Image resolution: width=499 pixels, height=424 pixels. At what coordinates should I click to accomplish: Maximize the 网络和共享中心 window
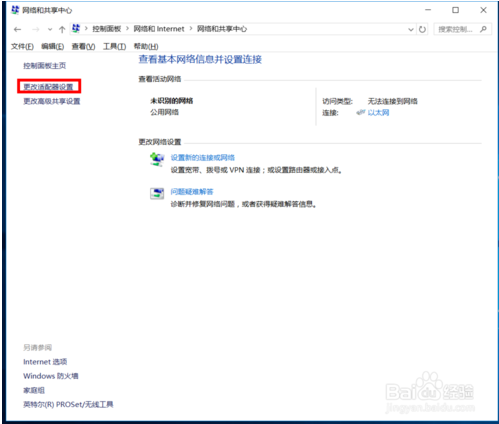[x=455, y=10]
